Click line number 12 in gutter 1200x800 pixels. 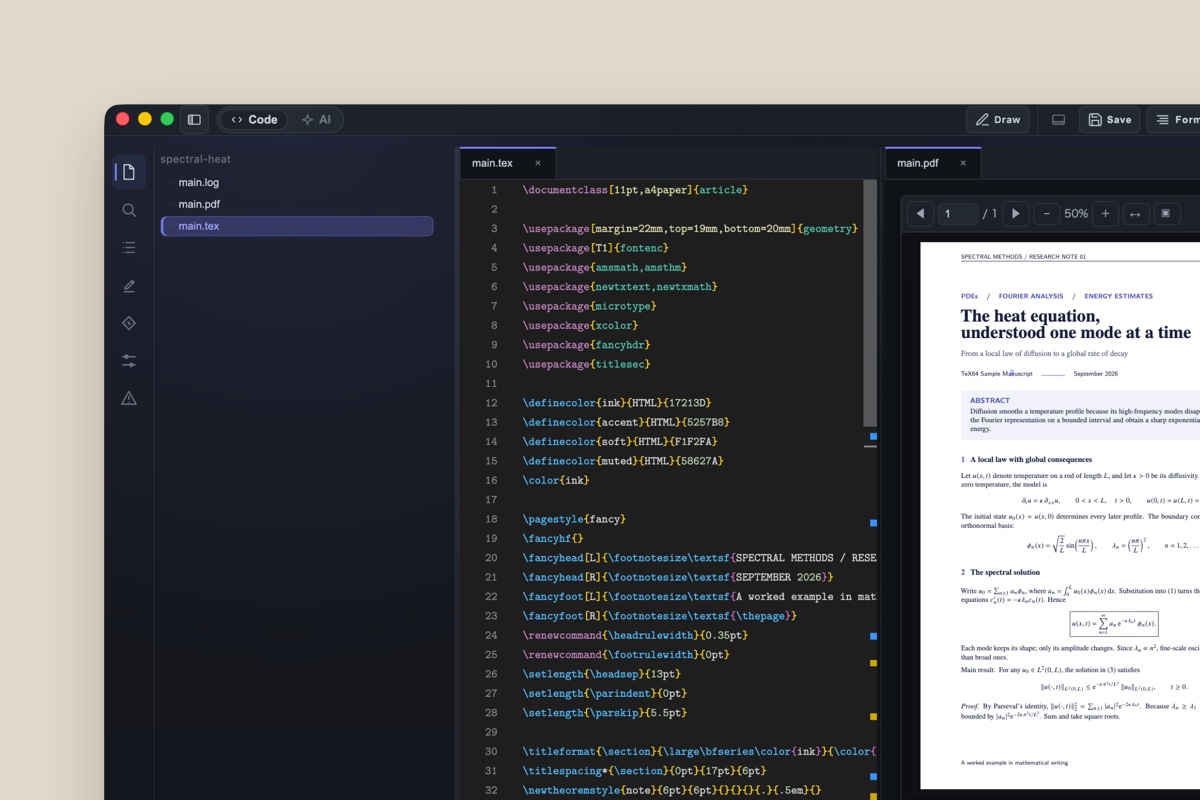[x=491, y=403]
